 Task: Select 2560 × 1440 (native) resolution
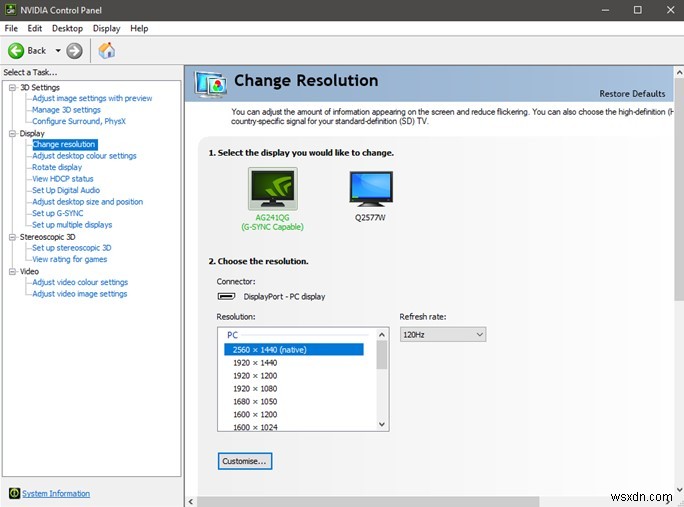[294, 349]
